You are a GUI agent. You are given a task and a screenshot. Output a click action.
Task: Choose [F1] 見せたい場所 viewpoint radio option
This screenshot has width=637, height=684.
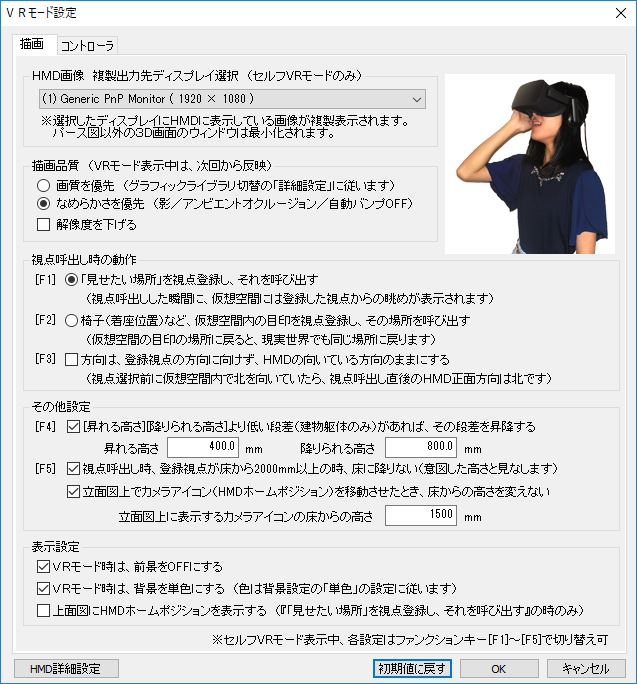pos(71,280)
